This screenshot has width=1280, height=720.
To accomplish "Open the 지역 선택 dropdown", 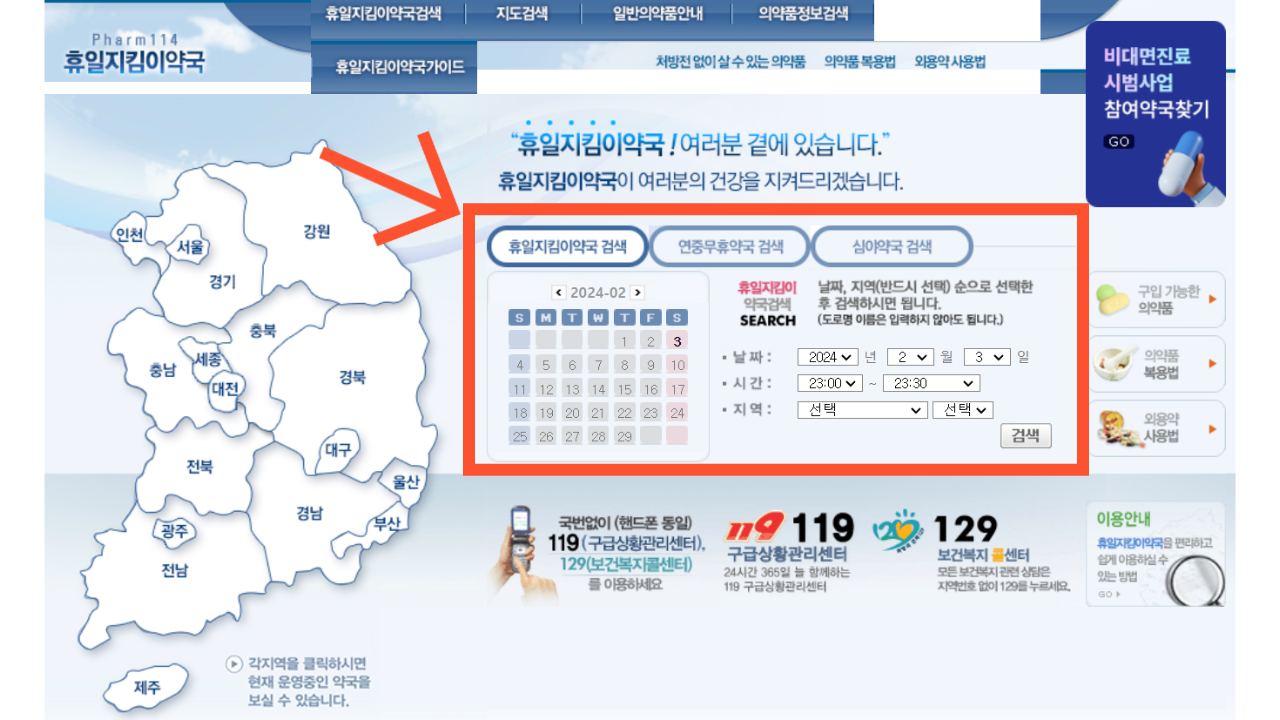I will click(x=861, y=409).
